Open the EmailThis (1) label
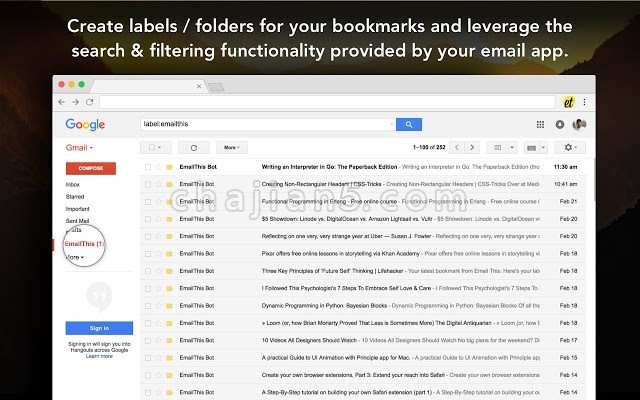640x400 pixels. (84, 244)
